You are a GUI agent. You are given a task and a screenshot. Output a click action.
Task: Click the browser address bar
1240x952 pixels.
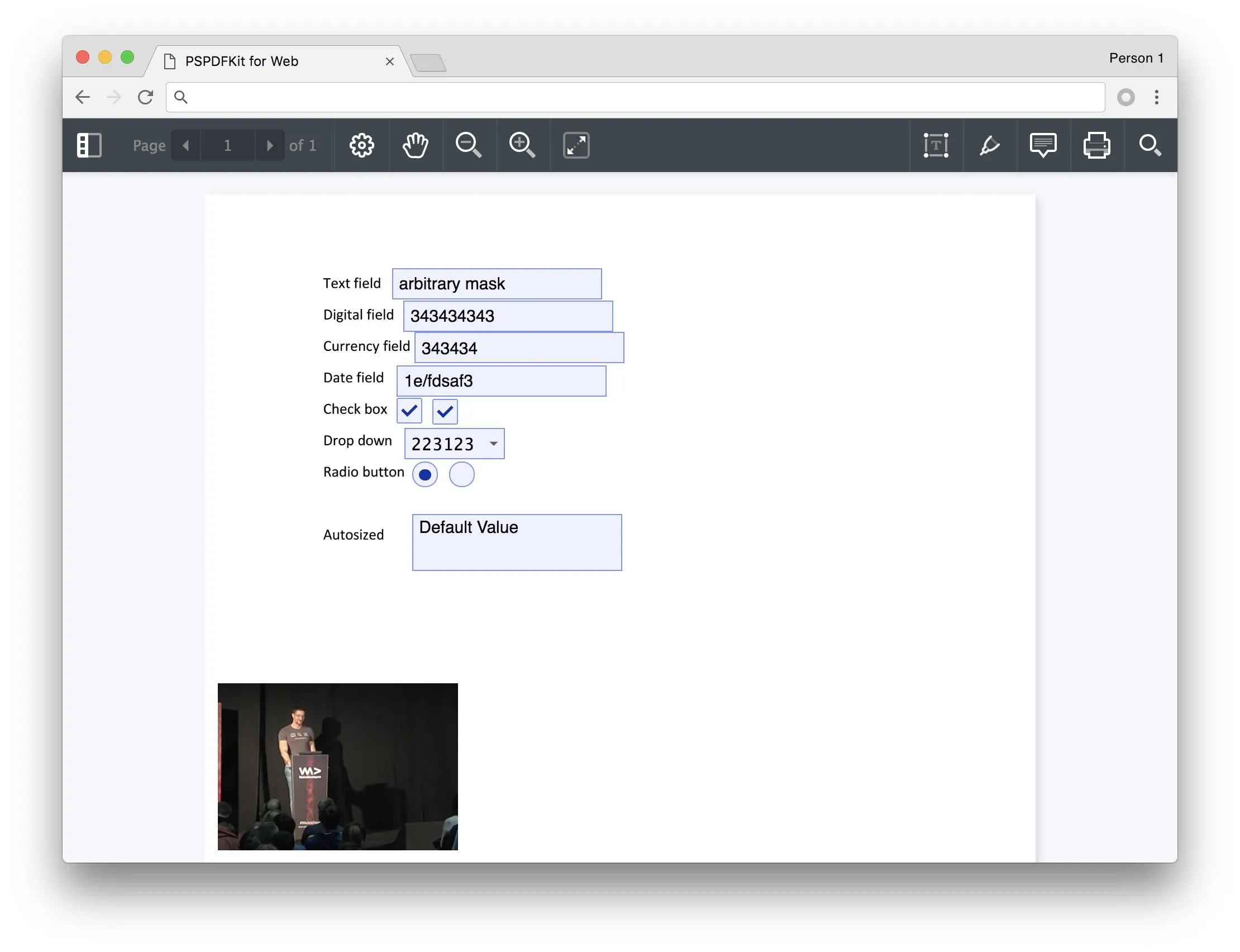(635, 97)
